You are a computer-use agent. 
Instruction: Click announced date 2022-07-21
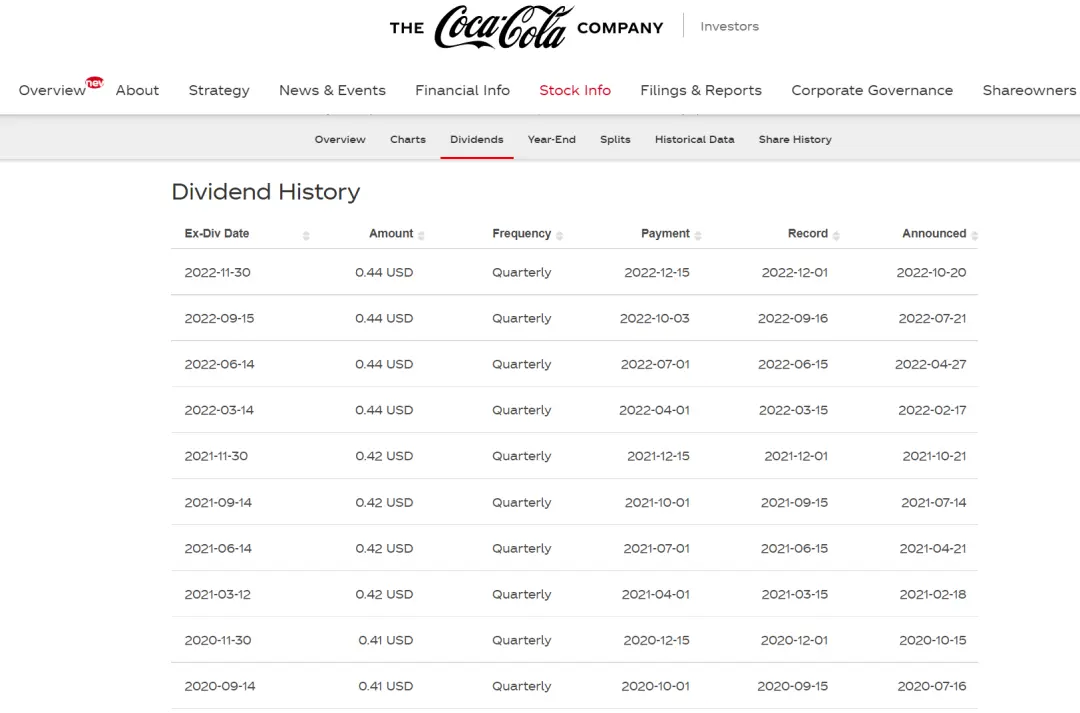coord(933,318)
